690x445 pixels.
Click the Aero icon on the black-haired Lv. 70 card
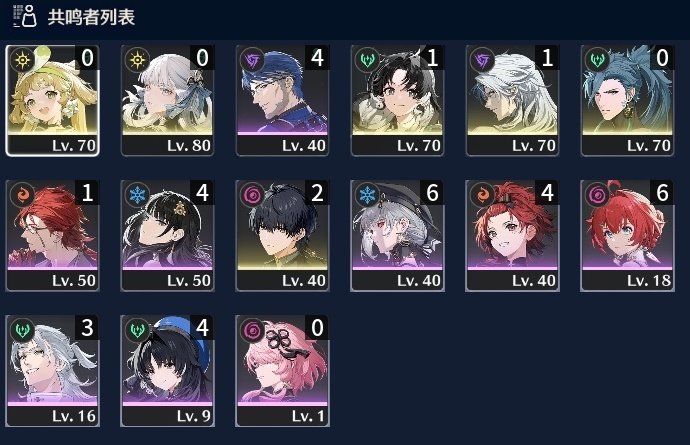pyautogui.click(x=367, y=59)
